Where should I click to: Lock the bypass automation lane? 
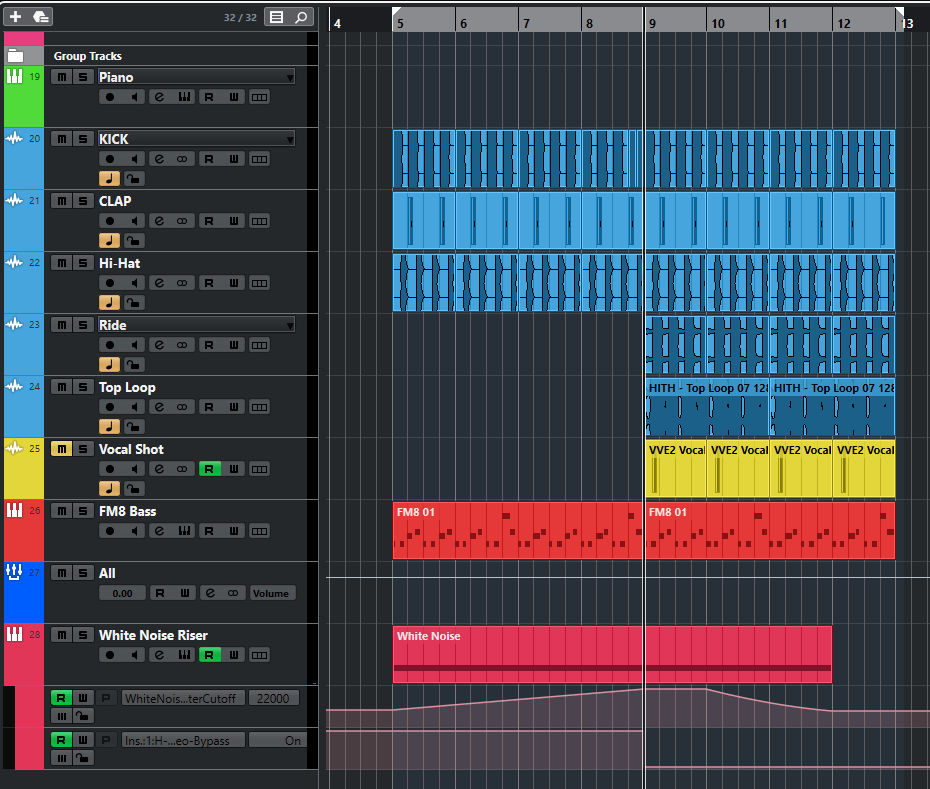pos(82,758)
